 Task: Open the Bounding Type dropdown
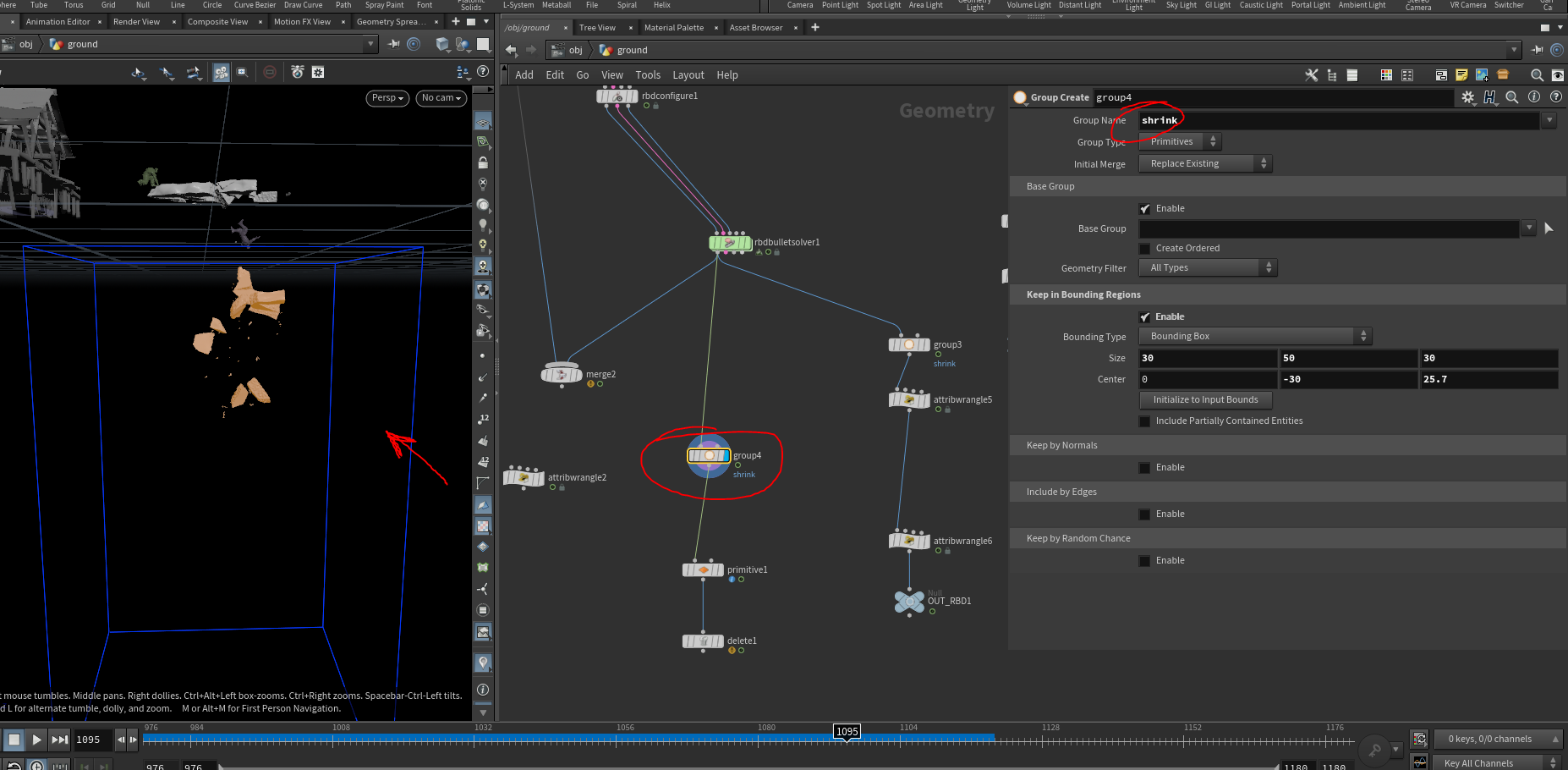click(x=1255, y=337)
